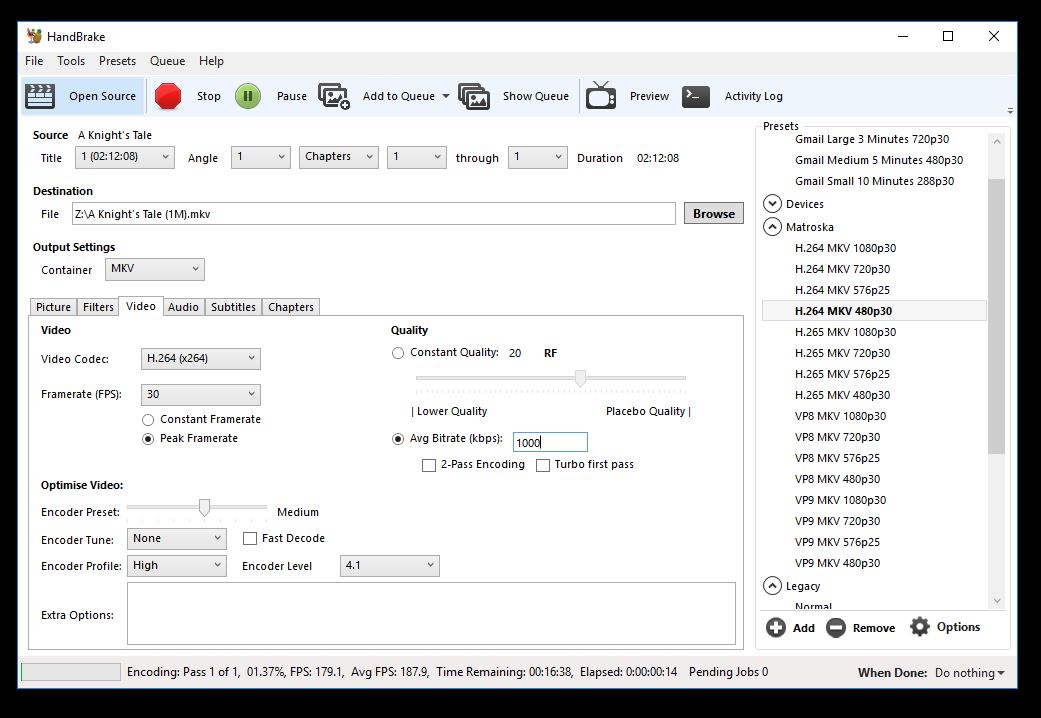1041x718 pixels.
Task: Open the toolbar overflow arrow
Action: pyautogui.click(x=1010, y=111)
